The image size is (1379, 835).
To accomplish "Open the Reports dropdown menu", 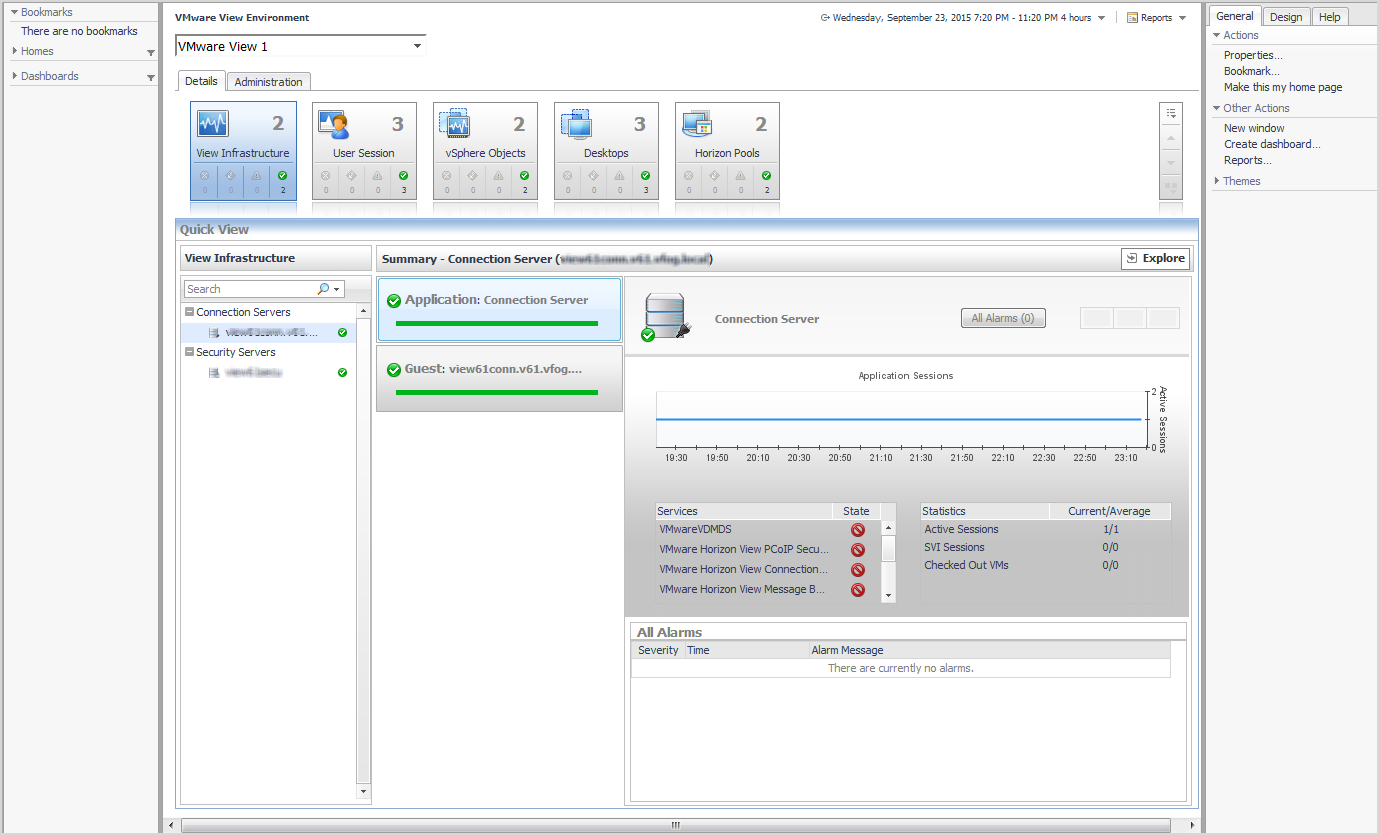I will 1157,18.
